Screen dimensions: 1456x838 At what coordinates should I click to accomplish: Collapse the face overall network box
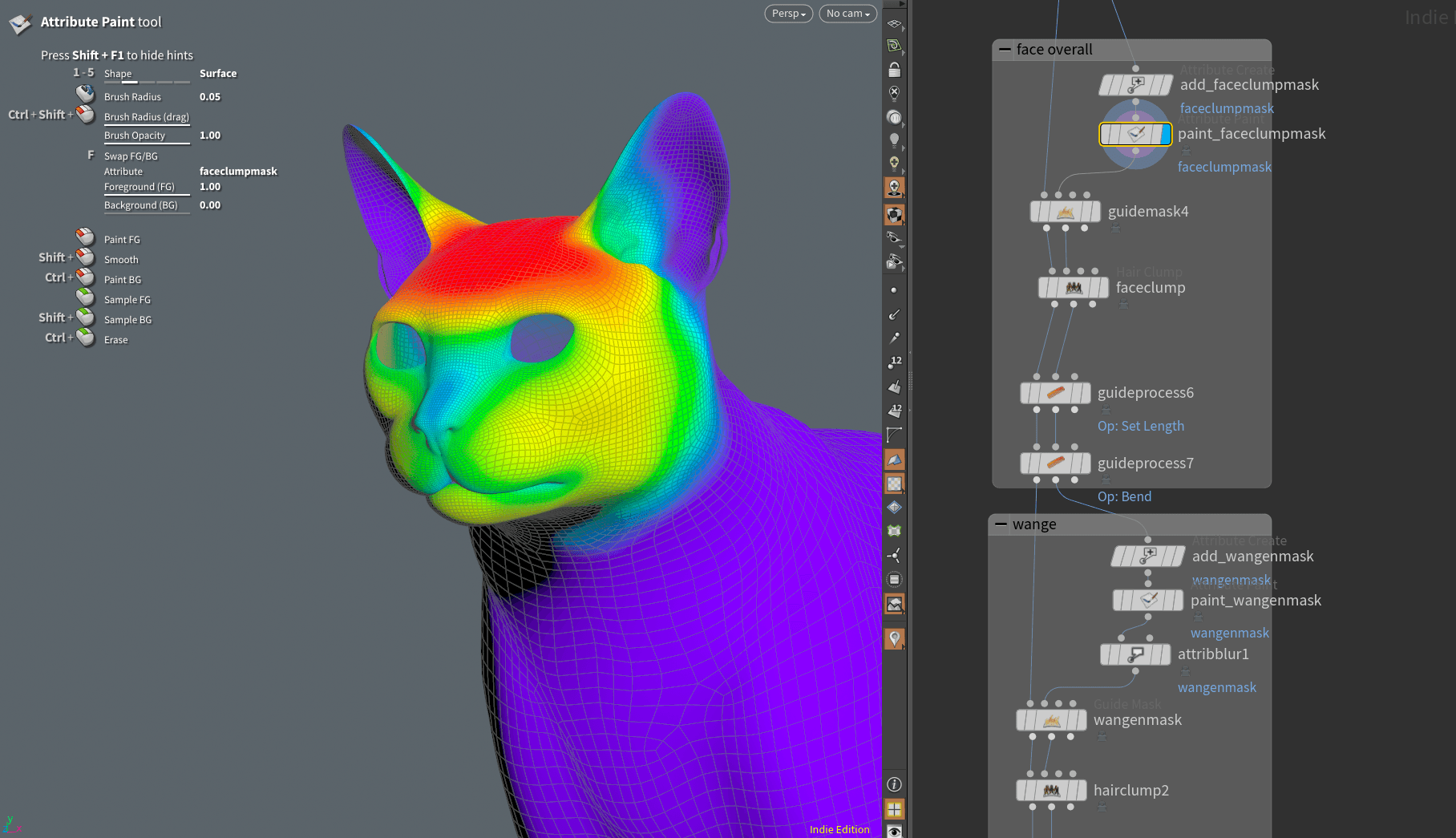[1005, 50]
